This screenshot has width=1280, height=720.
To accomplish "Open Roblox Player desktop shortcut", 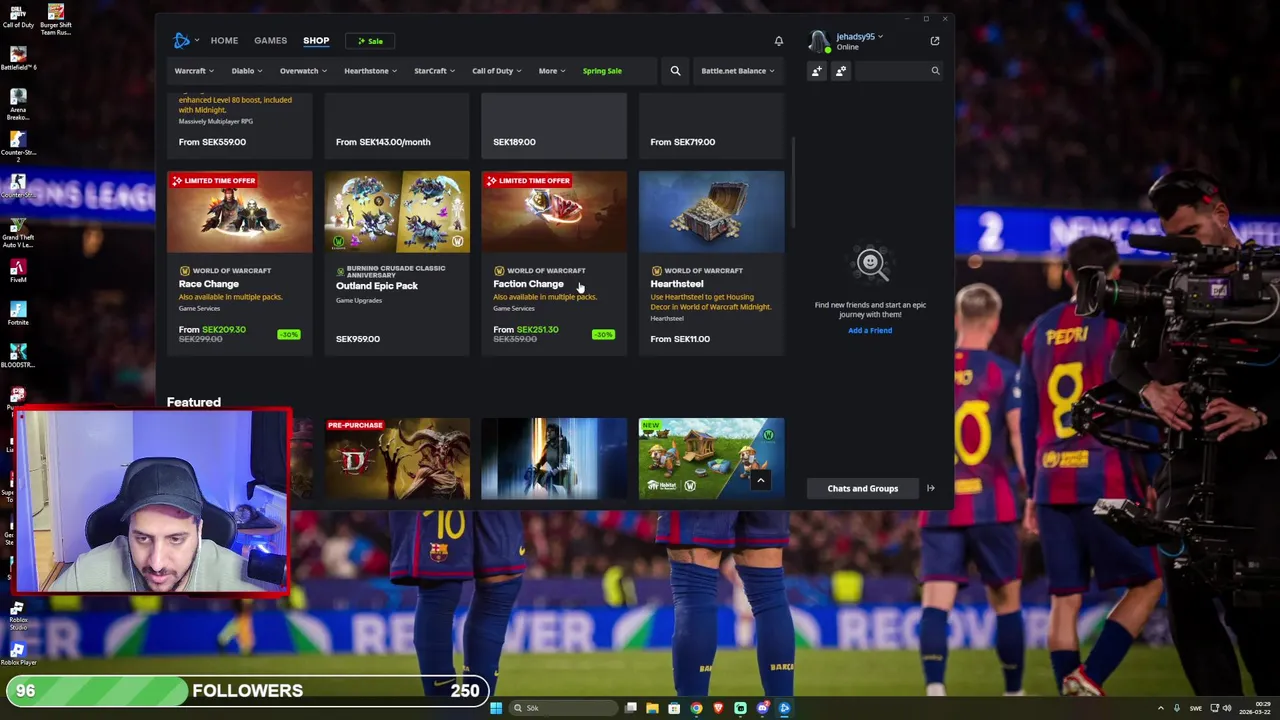I will coord(18,654).
